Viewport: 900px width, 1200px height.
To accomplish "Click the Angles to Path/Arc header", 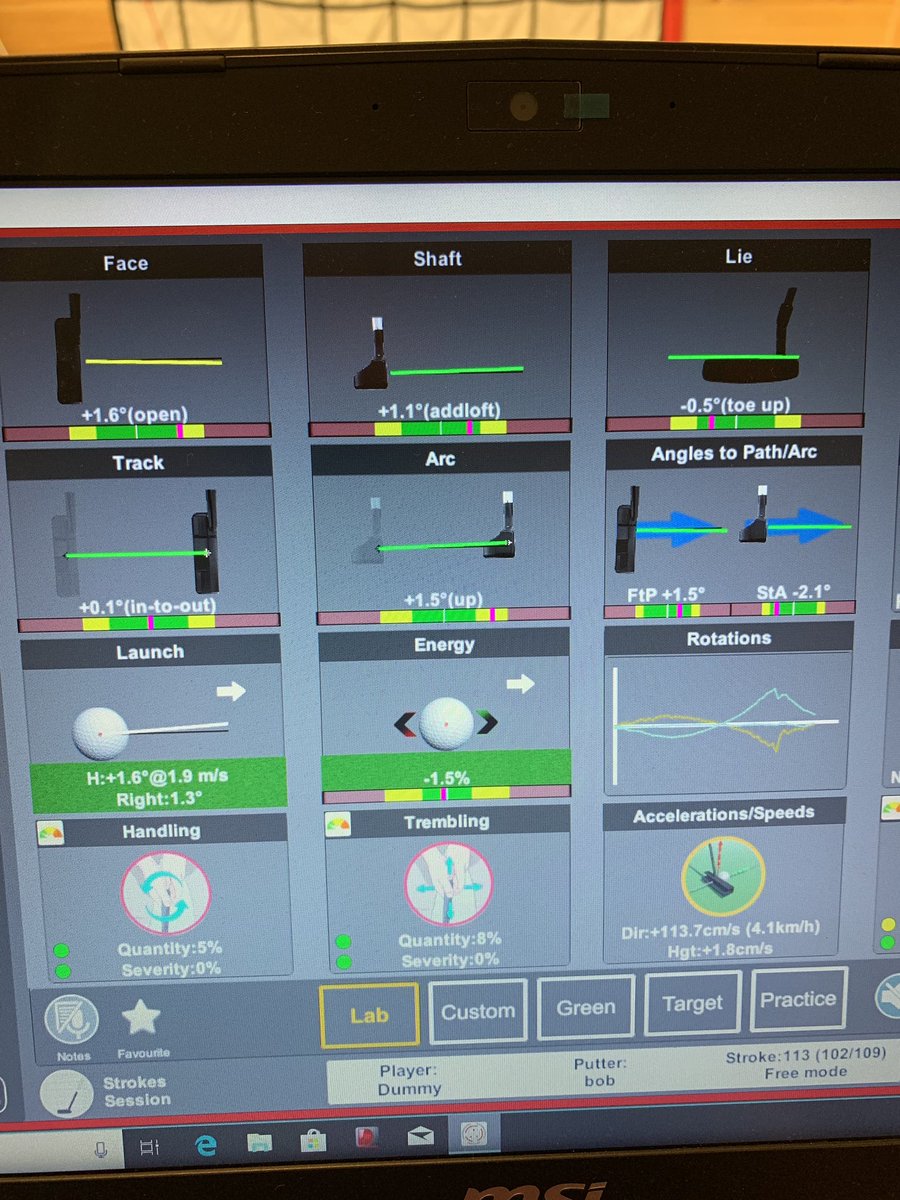I will pyautogui.click(x=733, y=452).
